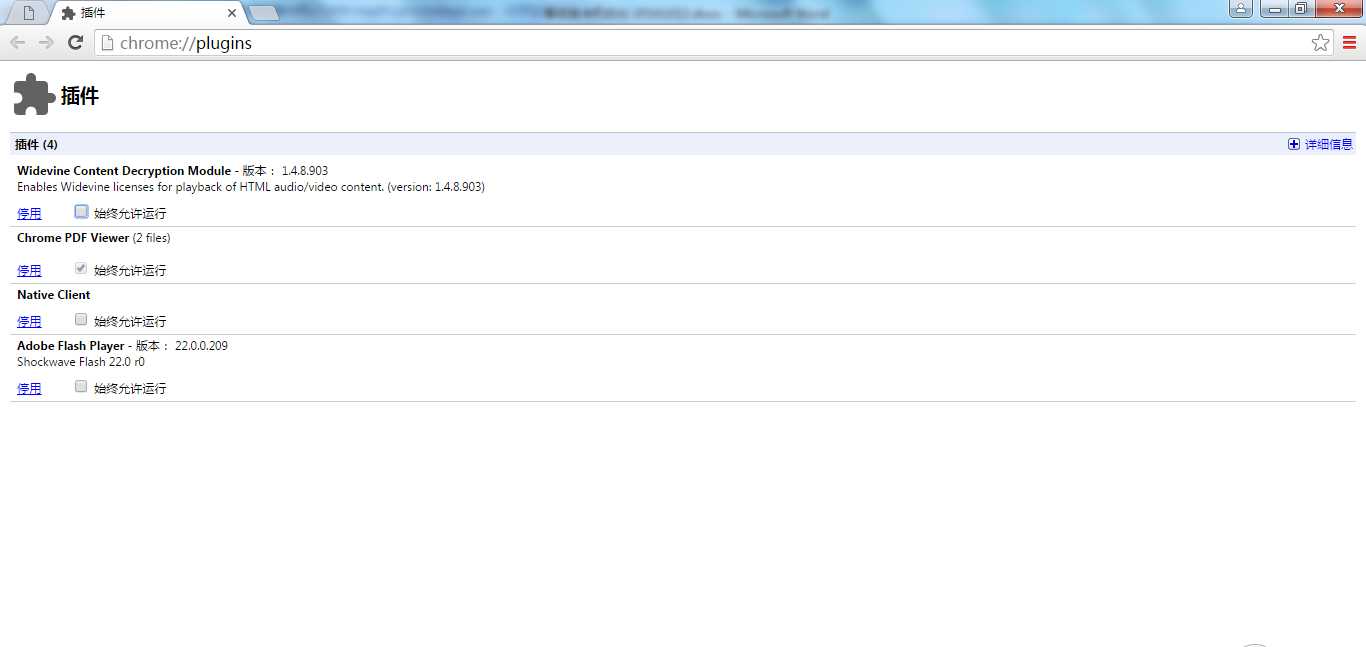Open the Chrome hamburger menu
The width and height of the screenshot is (1366, 647).
(1349, 43)
